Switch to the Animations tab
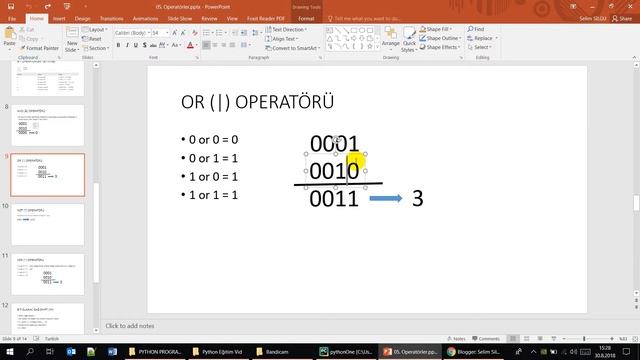Viewport: 640px width, 360px height. tap(145, 19)
